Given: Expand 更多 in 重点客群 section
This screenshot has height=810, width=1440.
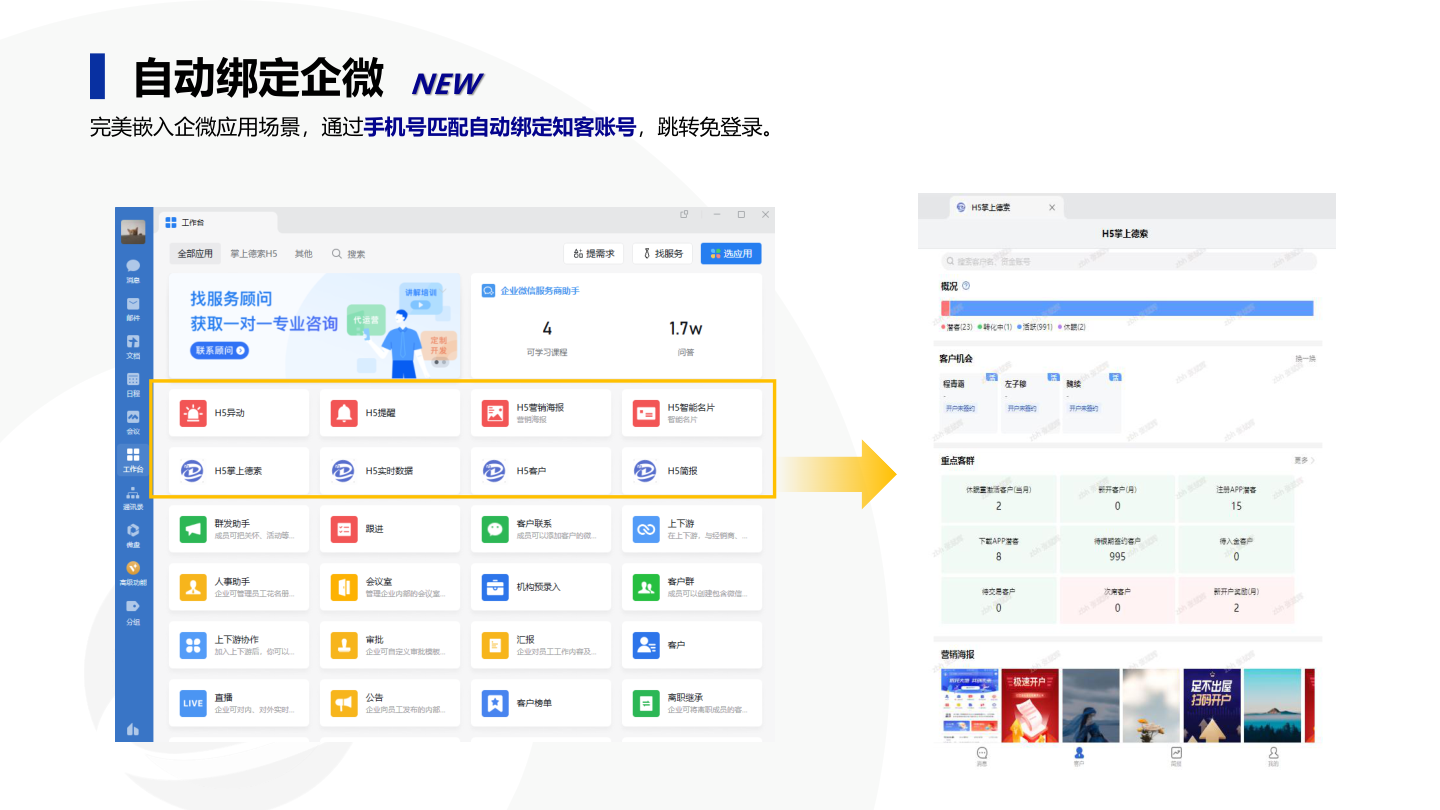Looking at the screenshot, I should [x=1304, y=461].
